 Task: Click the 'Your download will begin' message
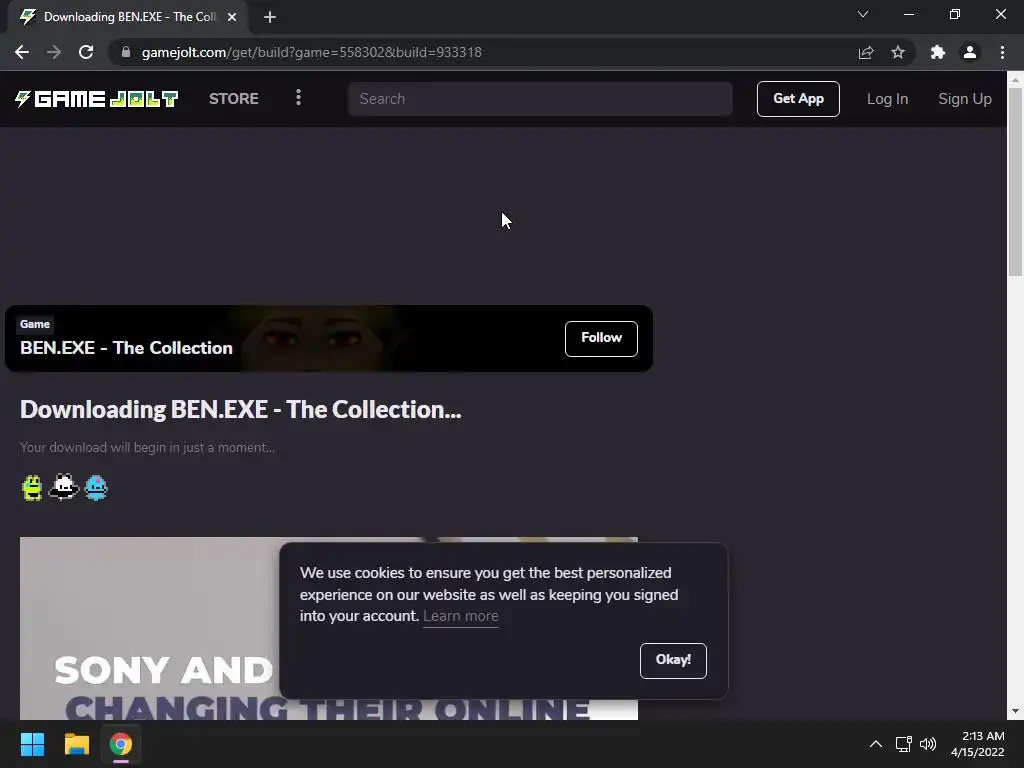pos(147,447)
